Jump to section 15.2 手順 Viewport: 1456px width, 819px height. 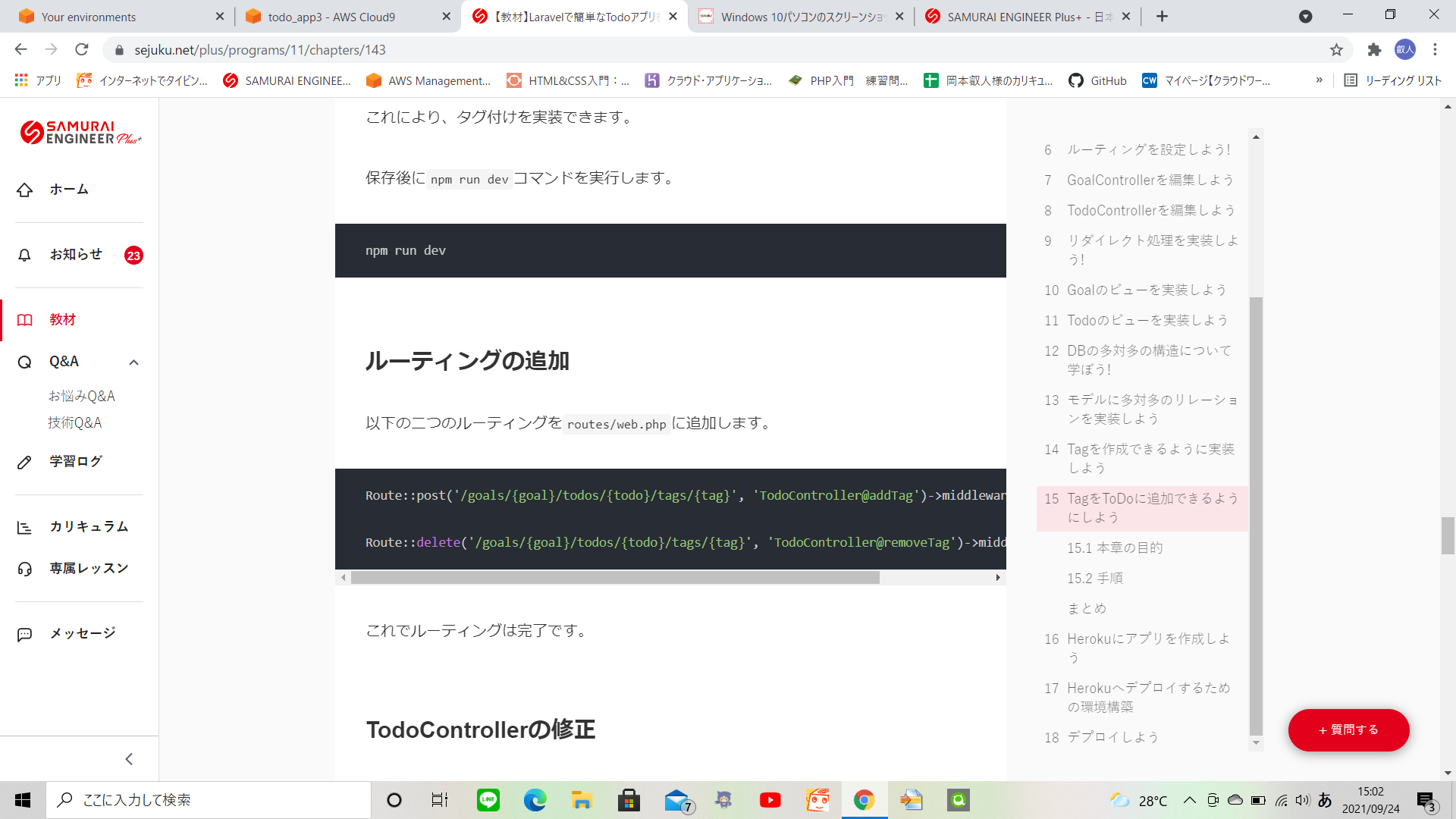coord(1095,579)
